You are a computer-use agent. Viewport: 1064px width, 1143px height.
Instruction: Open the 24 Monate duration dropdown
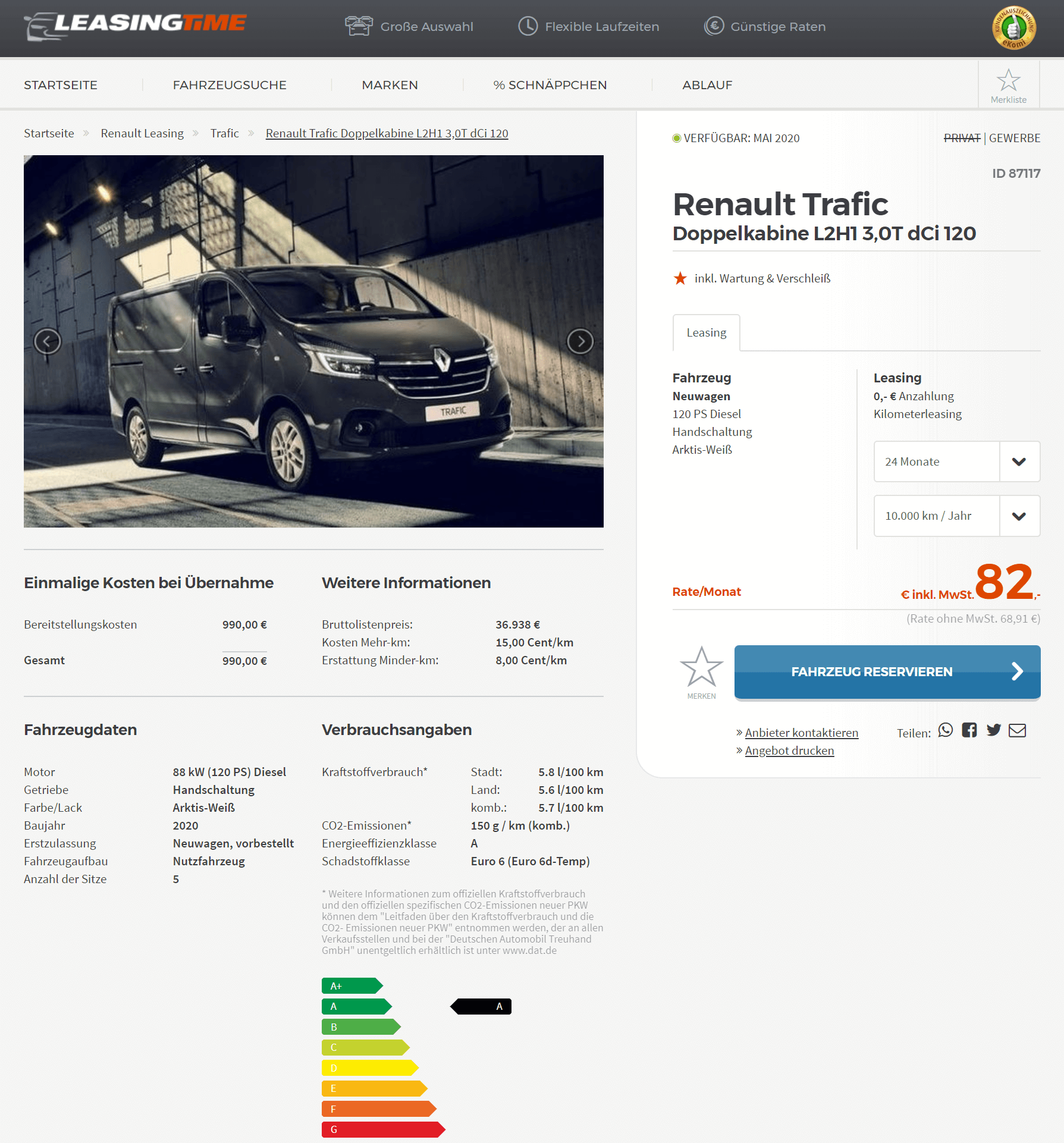coord(957,461)
